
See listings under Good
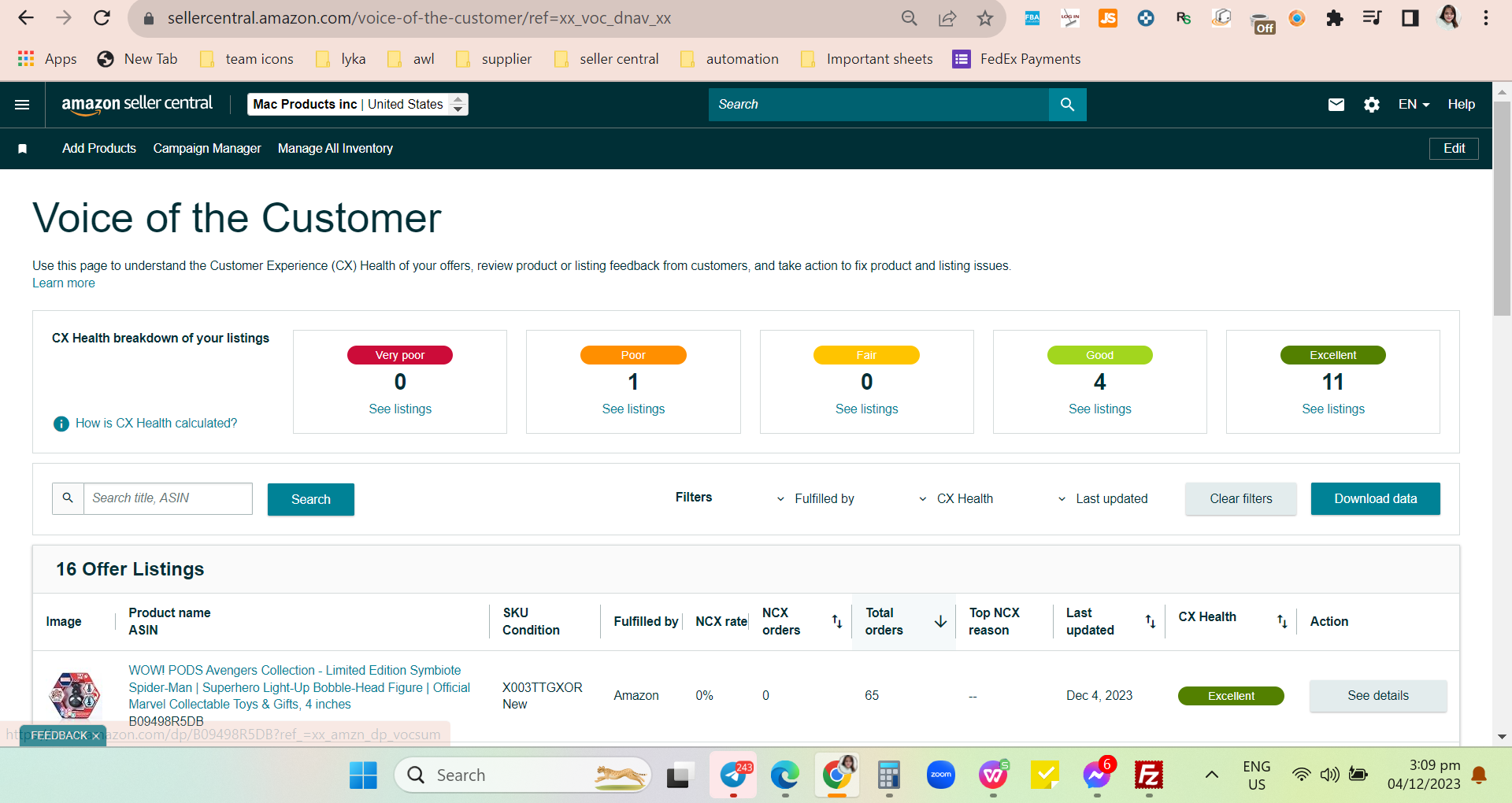click(x=1099, y=409)
